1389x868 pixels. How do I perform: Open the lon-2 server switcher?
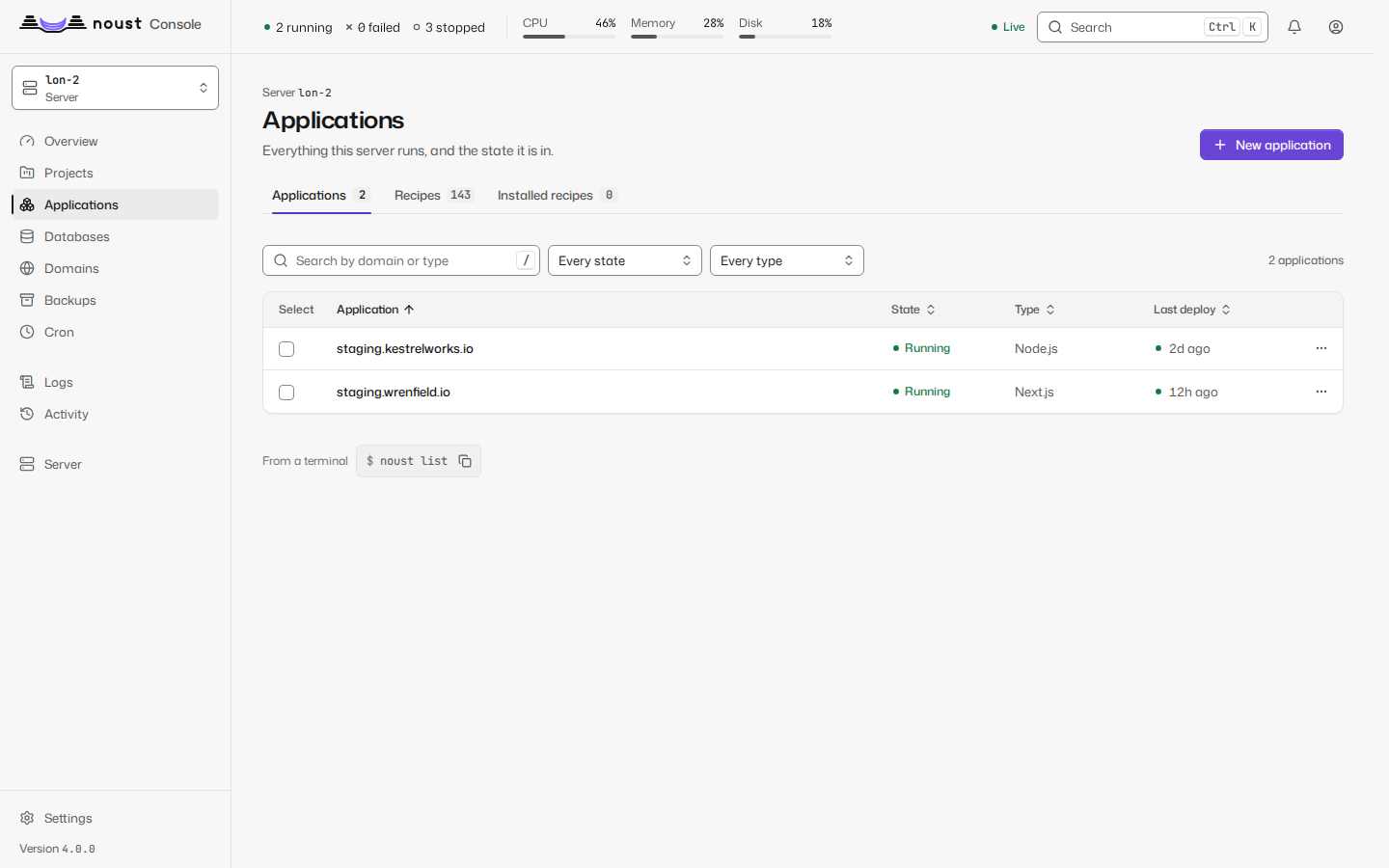point(115,88)
